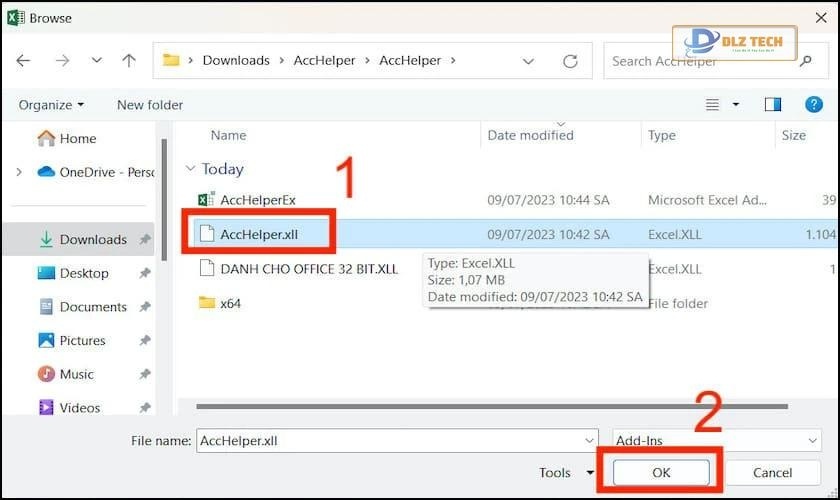Select DANH CHO OFFICE 32 BIT.XLL file
This screenshot has width=840, height=500.
pos(309,269)
